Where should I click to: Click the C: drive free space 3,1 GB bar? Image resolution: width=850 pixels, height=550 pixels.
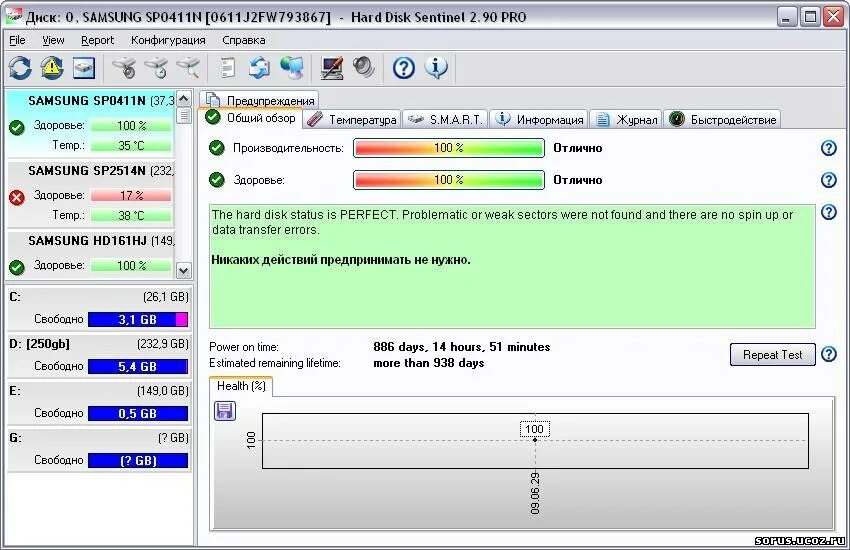click(138, 319)
